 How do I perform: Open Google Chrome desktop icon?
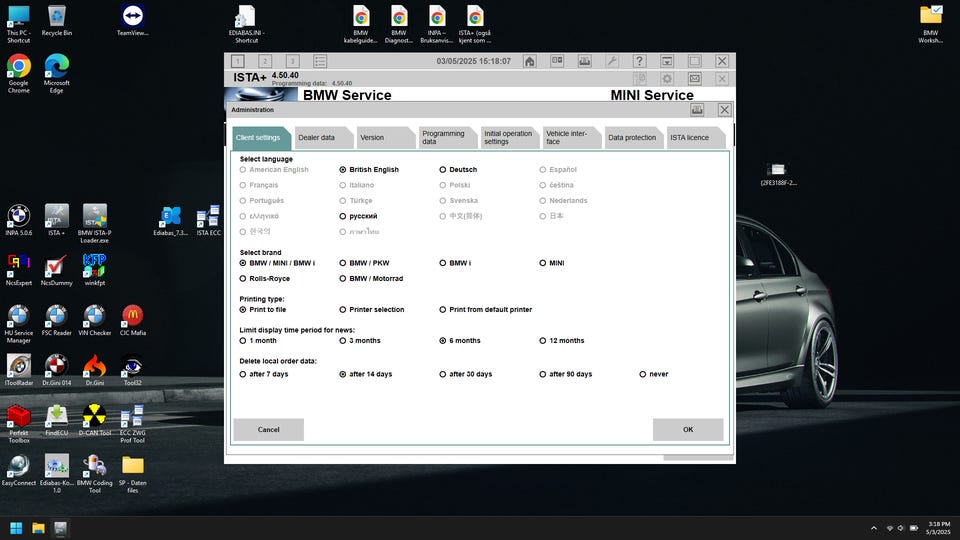point(18,74)
